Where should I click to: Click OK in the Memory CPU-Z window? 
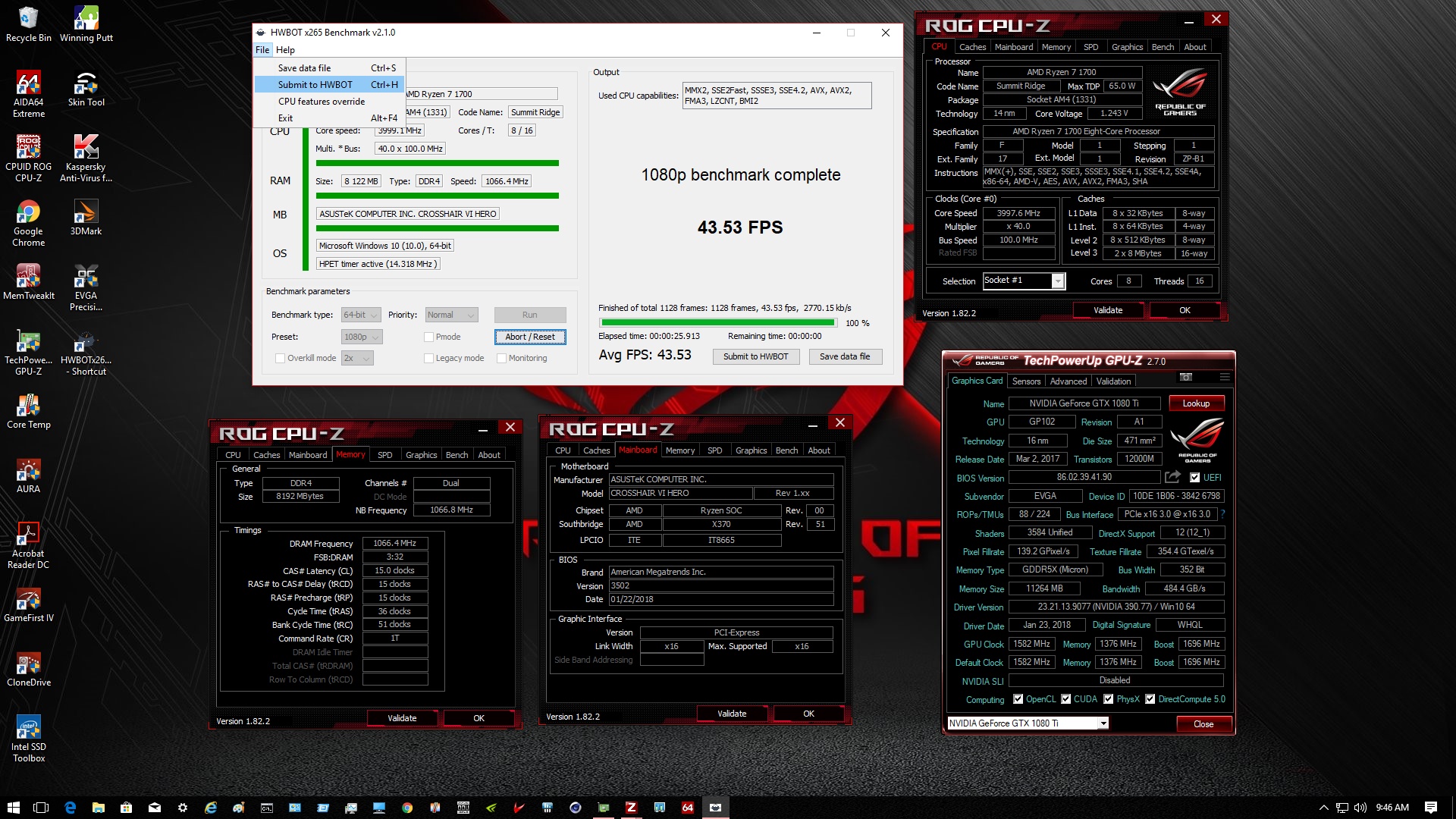(479, 718)
